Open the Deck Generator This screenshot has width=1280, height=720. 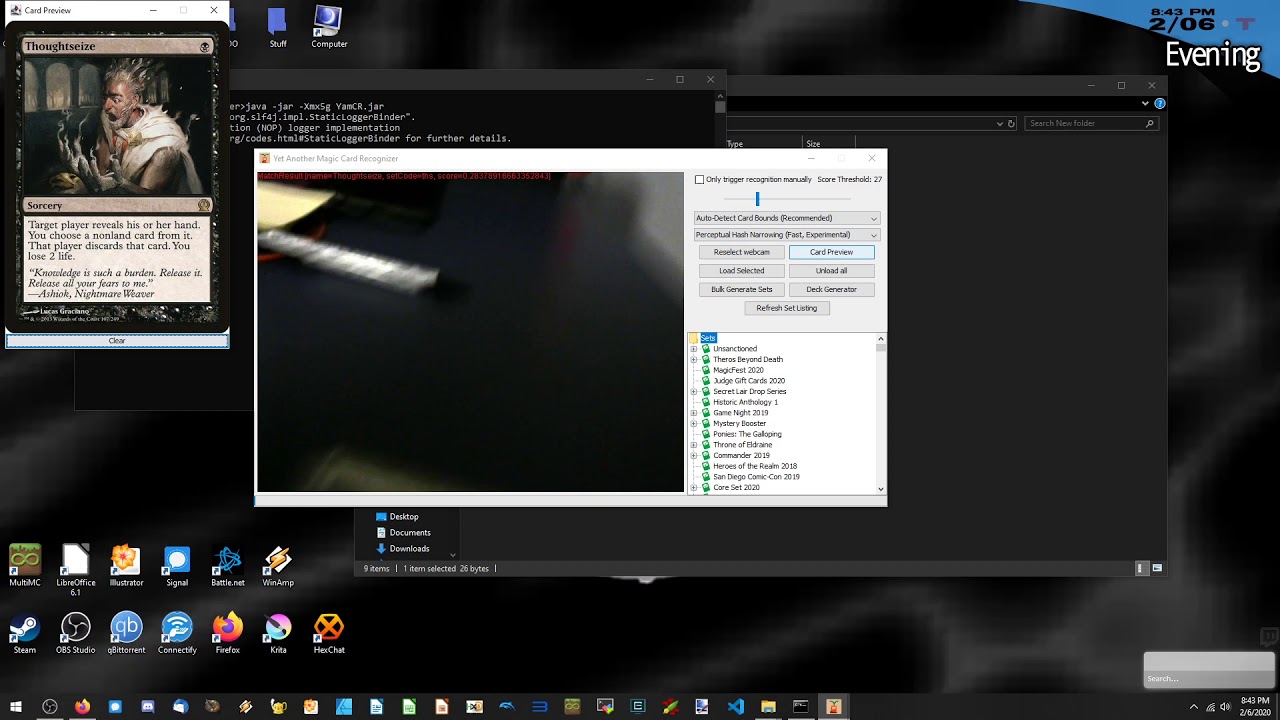(831, 289)
